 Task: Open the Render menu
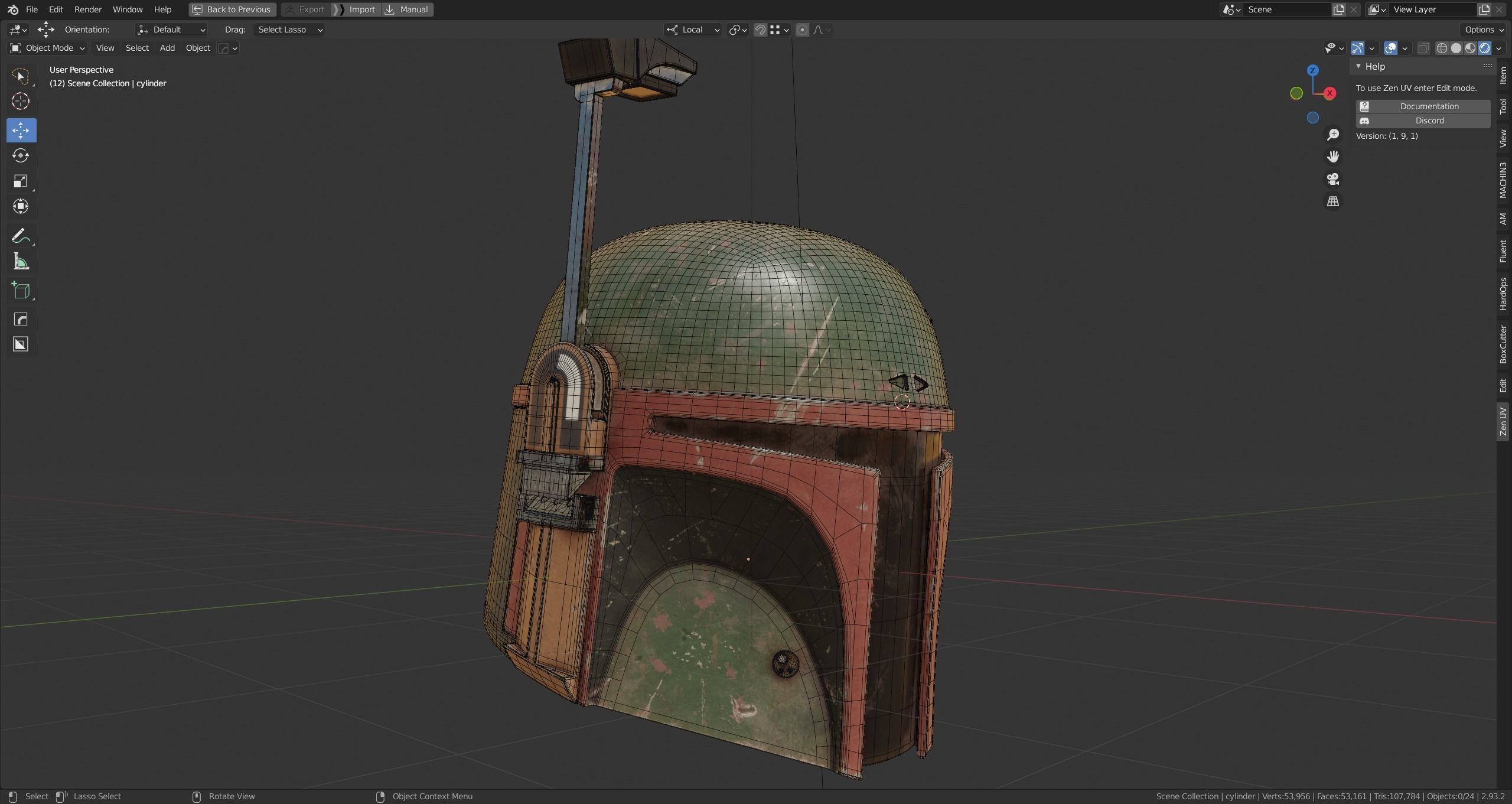[88, 9]
